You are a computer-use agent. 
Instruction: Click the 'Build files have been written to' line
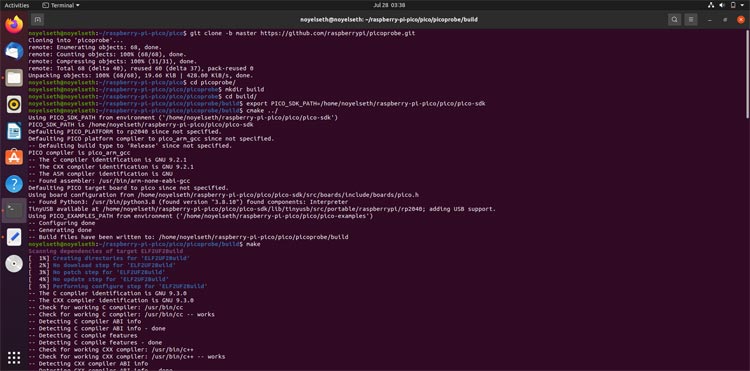tap(188, 237)
